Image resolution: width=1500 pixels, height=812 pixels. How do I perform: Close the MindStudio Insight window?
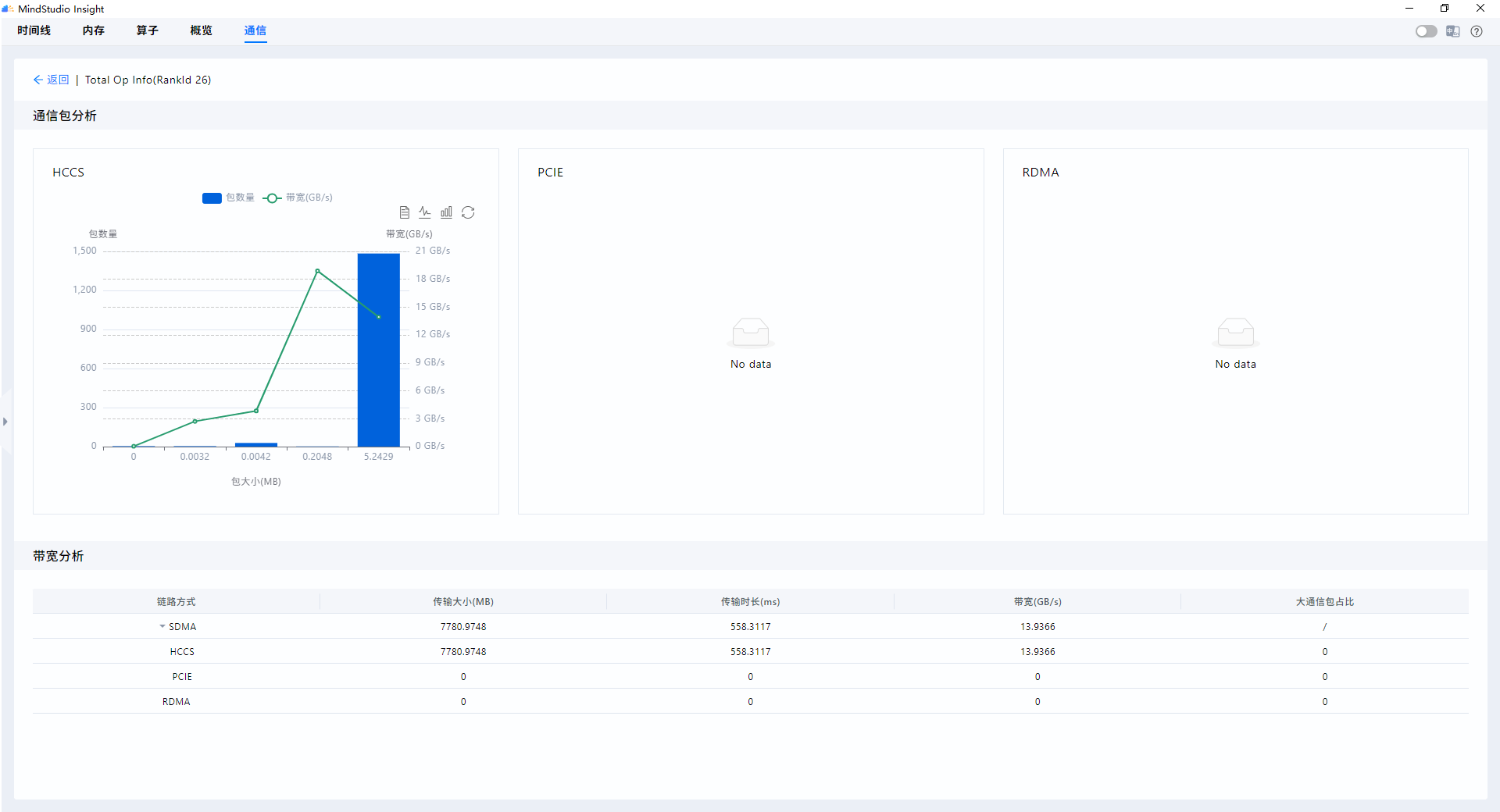1480,9
